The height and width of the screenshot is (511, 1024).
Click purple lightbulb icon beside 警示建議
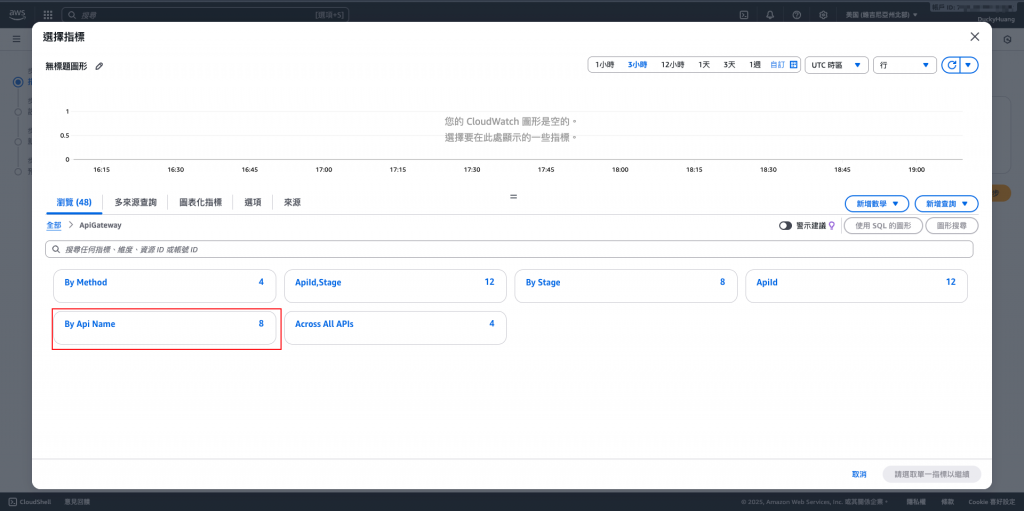pos(831,225)
